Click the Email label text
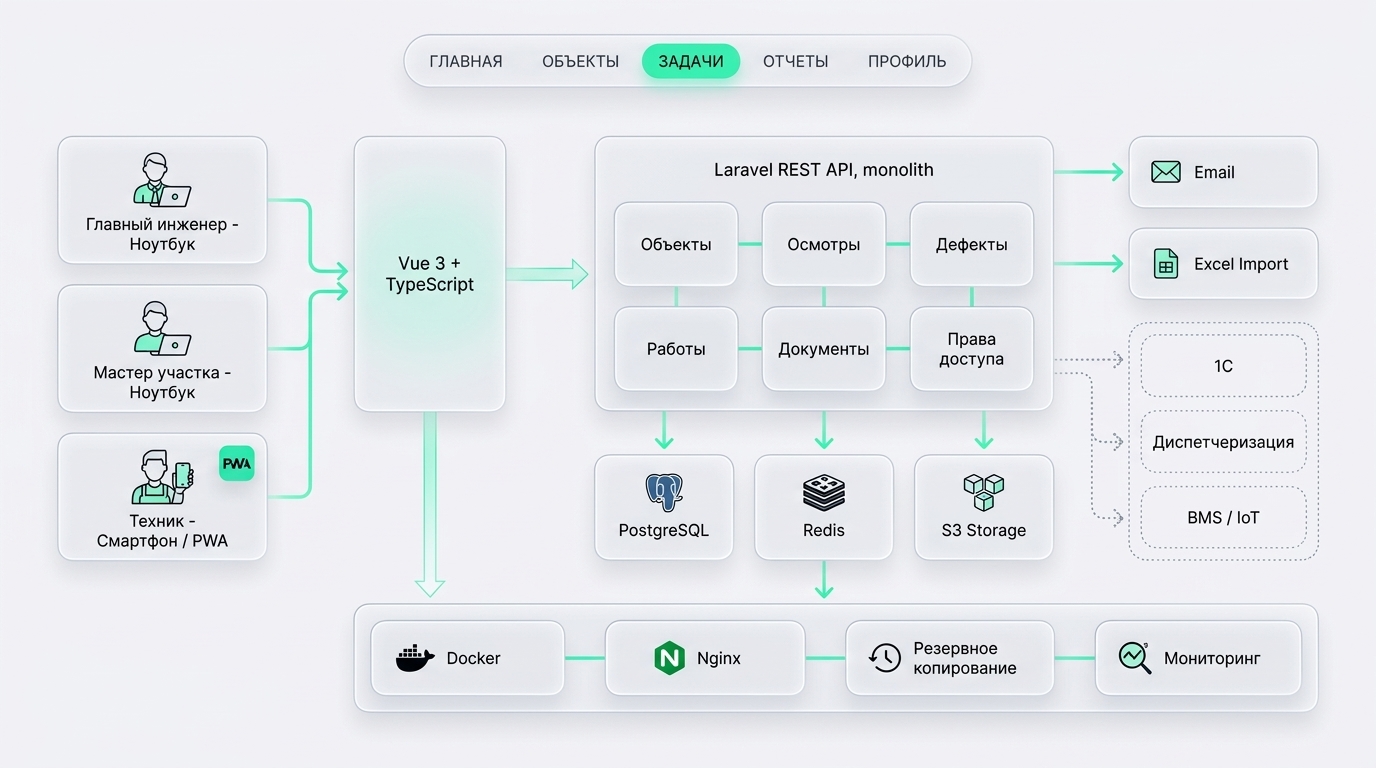 1214,172
